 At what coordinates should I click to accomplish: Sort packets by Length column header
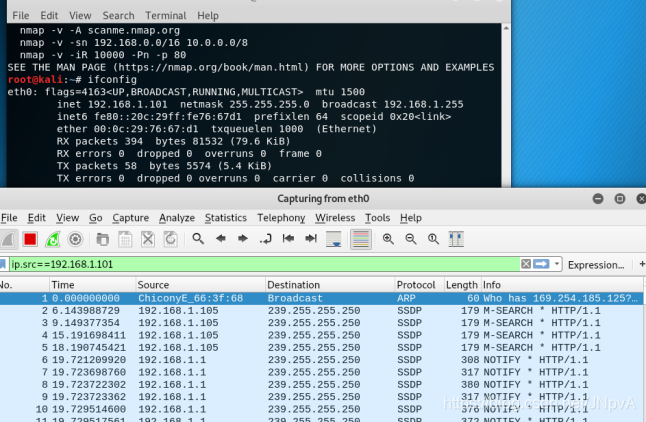click(462, 285)
